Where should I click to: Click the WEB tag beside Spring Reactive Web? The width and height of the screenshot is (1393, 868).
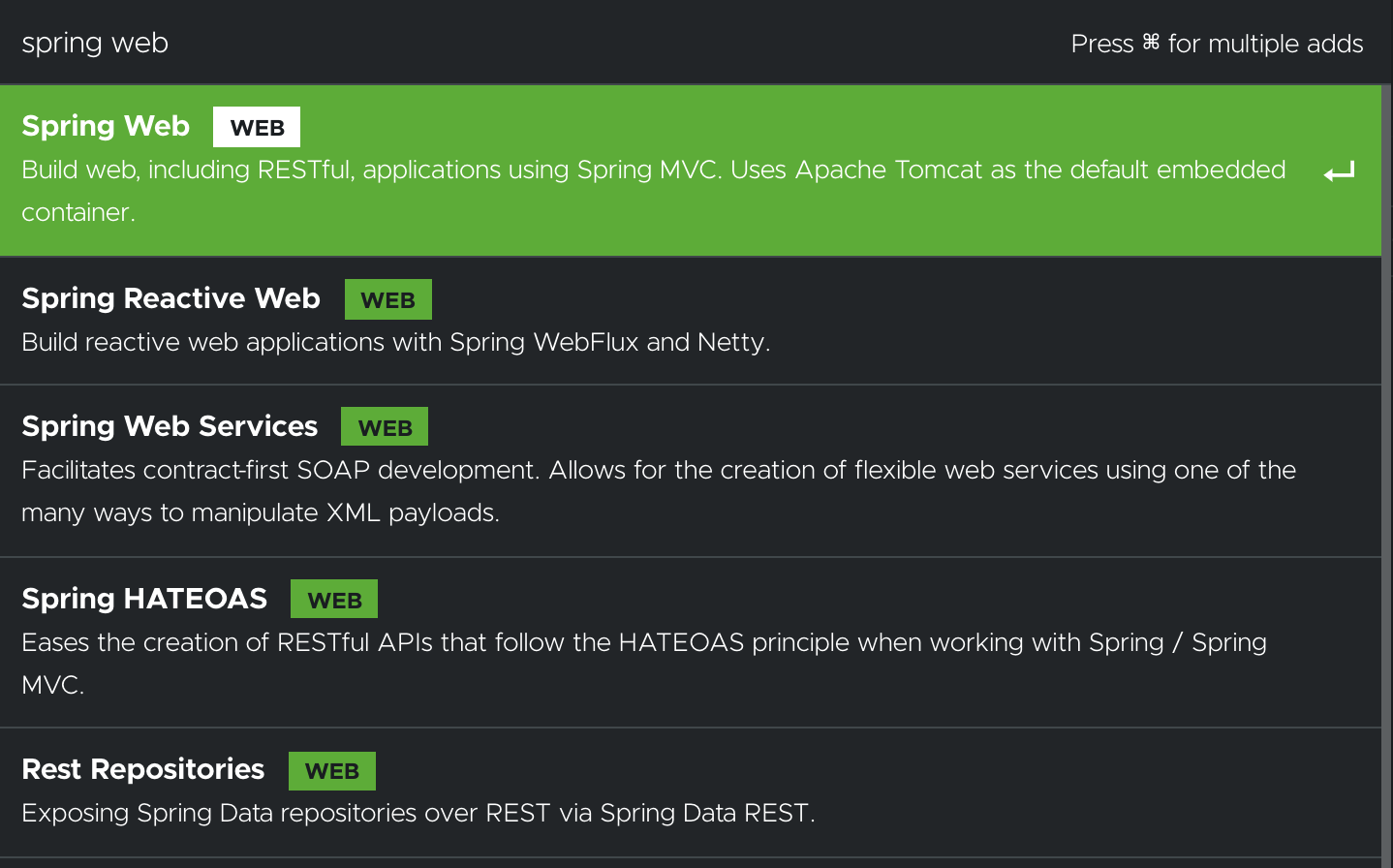tap(387, 299)
